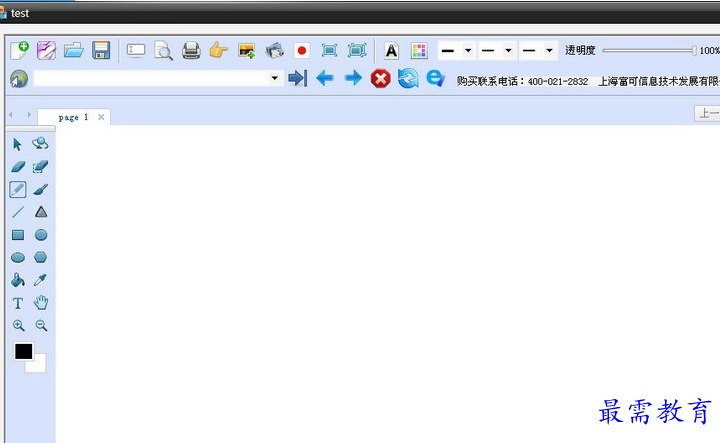
Task: Click the 上一 previous page button
Action: click(708, 113)
